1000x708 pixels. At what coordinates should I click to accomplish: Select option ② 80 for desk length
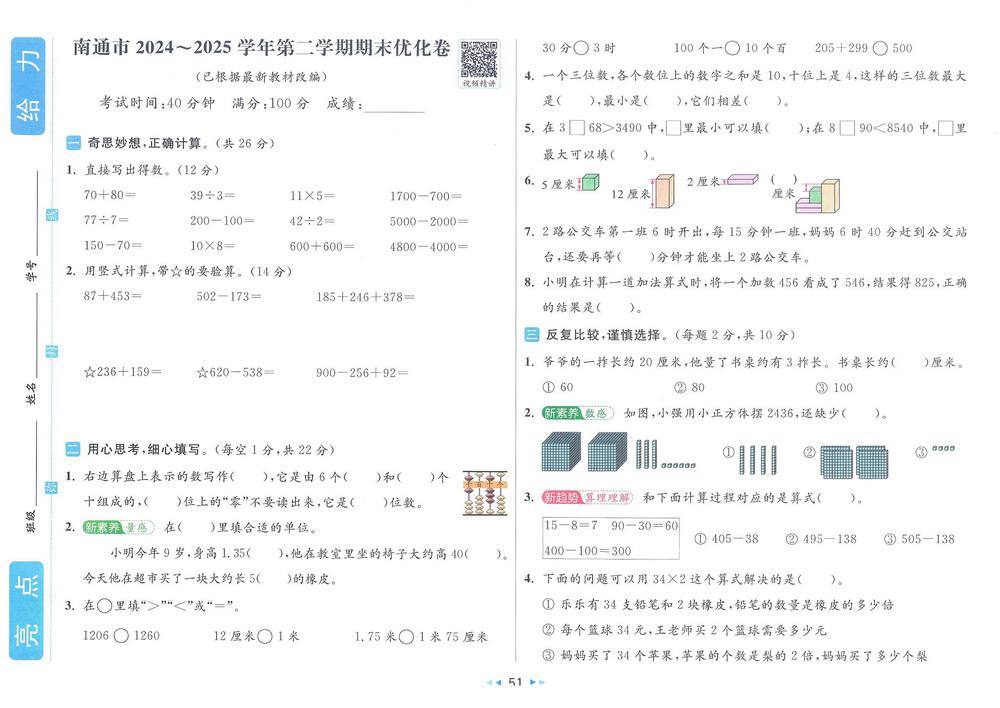[689, 387]
